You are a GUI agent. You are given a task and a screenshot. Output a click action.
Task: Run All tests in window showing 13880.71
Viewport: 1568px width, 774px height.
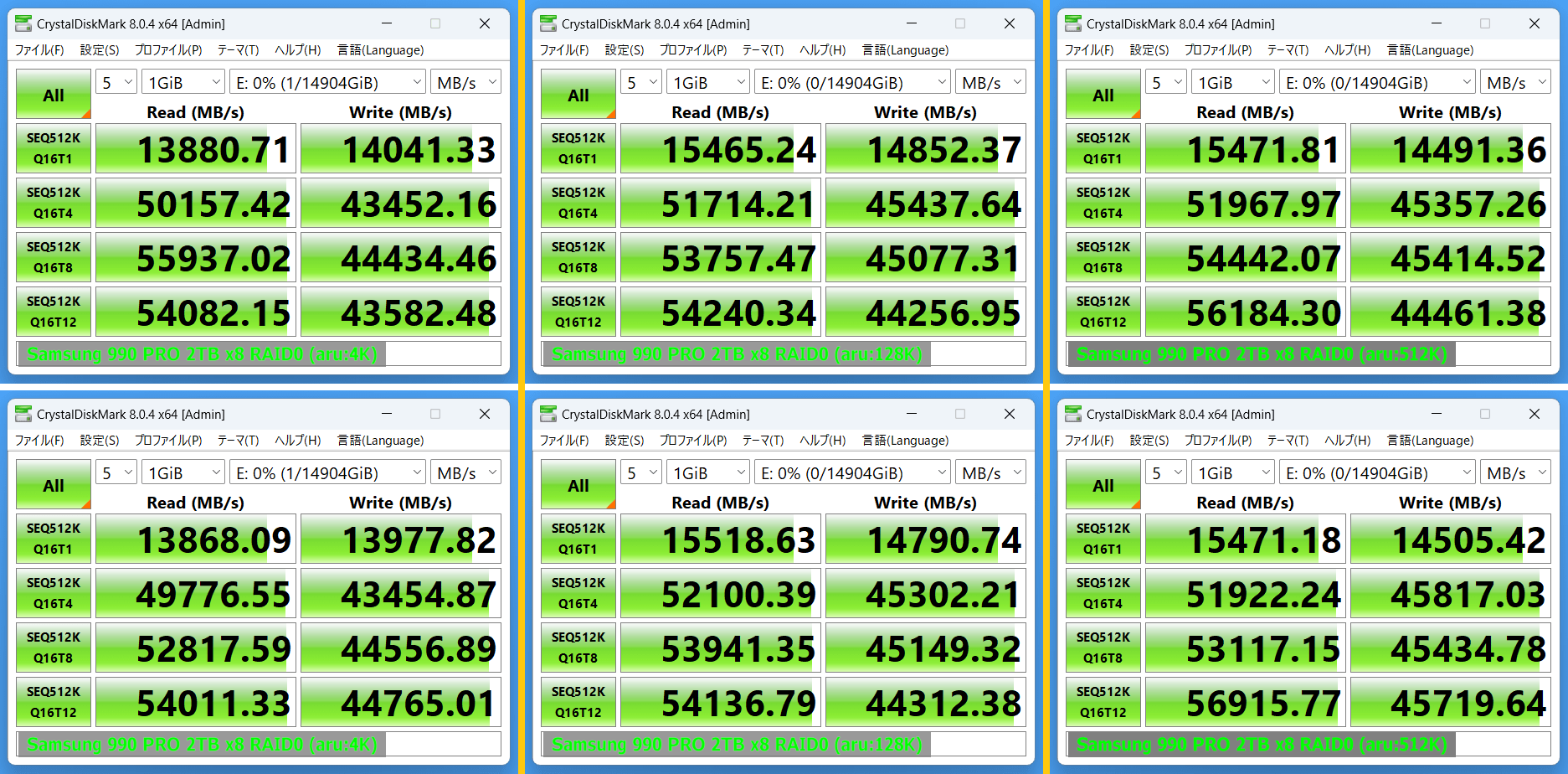click(54, 95)
